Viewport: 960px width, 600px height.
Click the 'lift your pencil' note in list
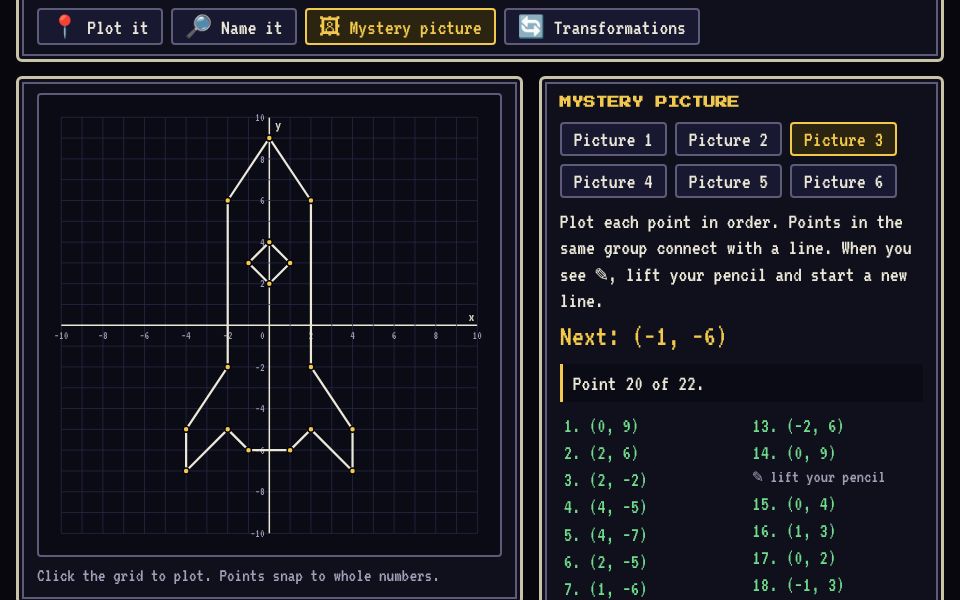pyautogui.click(x=819, y=477)
